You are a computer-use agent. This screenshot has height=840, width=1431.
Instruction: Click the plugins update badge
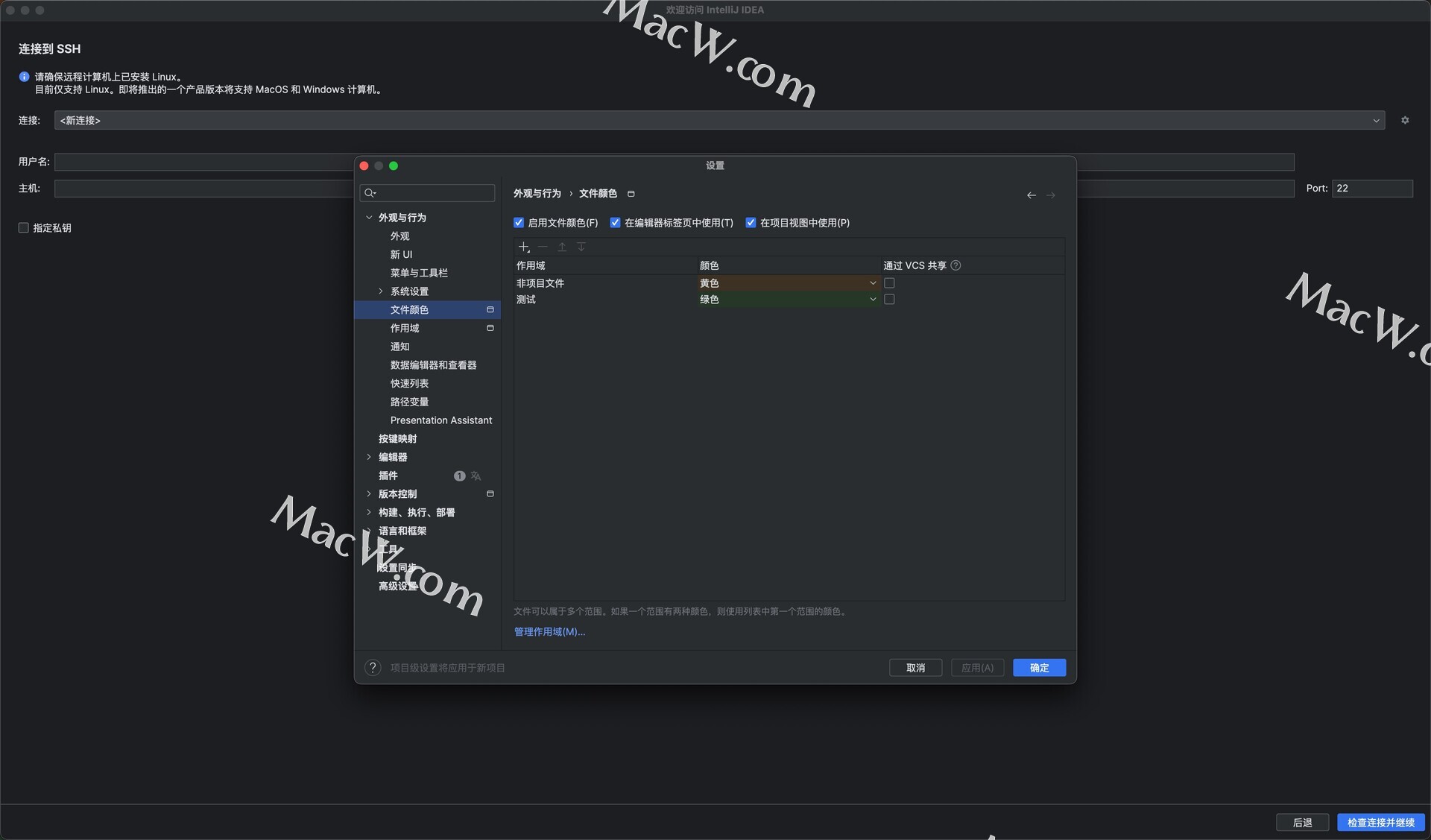pos(460,476)
